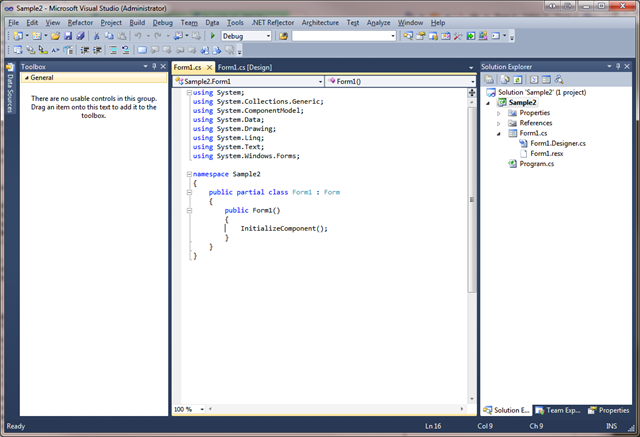
Task: Collapse the General group in Toolbox
Action: tap(27, 78)
